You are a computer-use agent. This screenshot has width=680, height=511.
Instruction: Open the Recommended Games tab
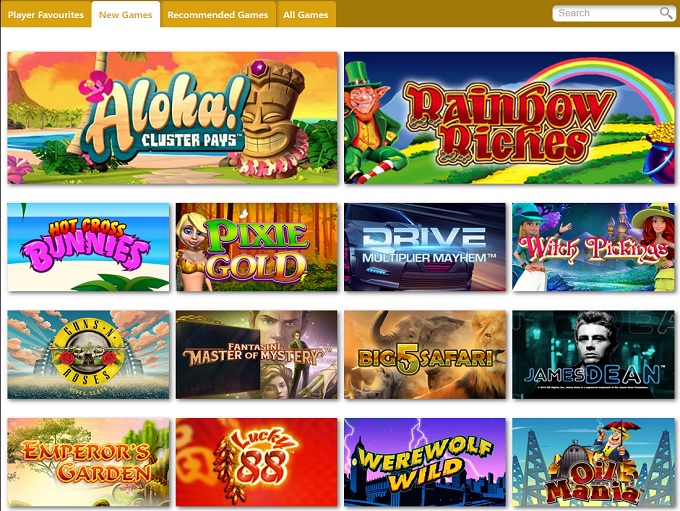point(218,15)
